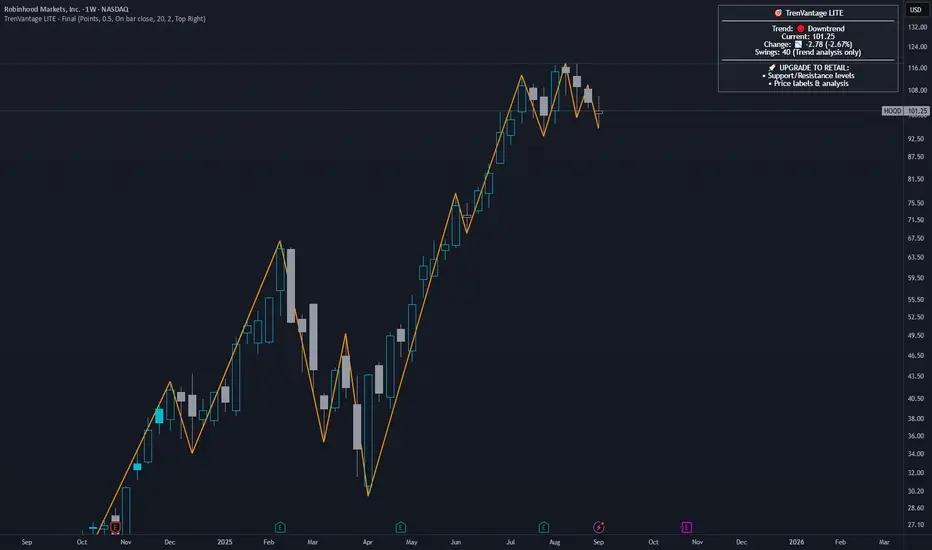
Task: Click the earnings marker between Apr and May
Action: point(401,527)
